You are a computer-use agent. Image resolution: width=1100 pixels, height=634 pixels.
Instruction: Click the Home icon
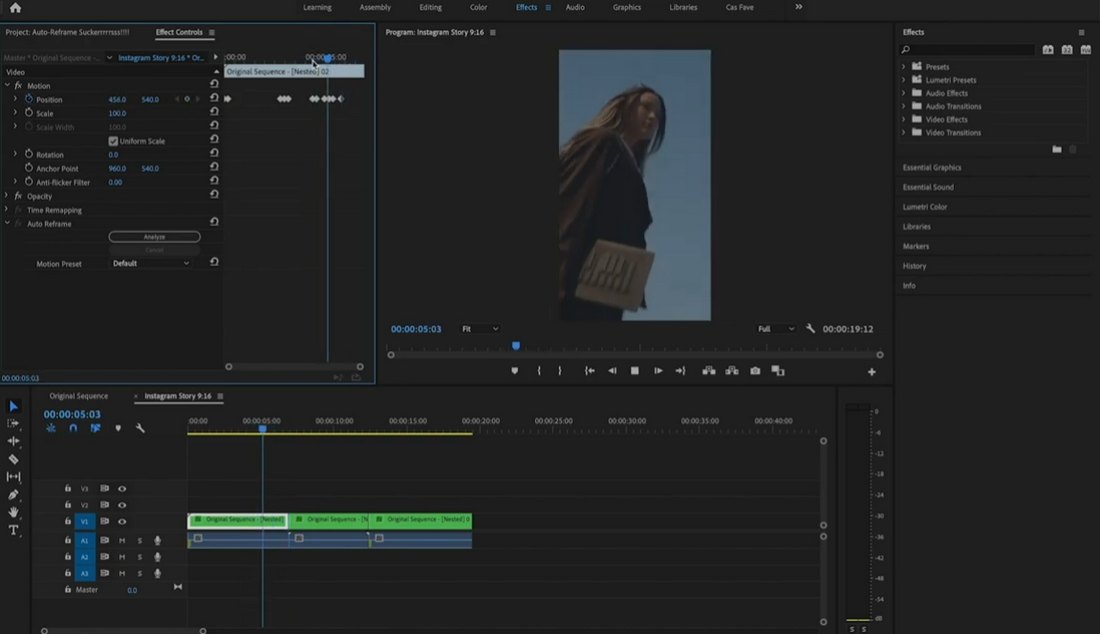point(15,8)
